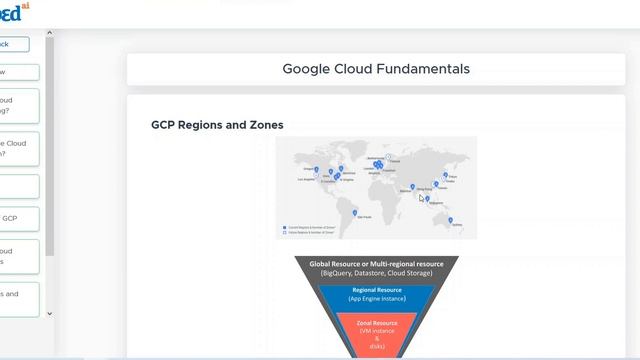Click the Singapore map pin
The image size is (640, 360).
[427, 199]
